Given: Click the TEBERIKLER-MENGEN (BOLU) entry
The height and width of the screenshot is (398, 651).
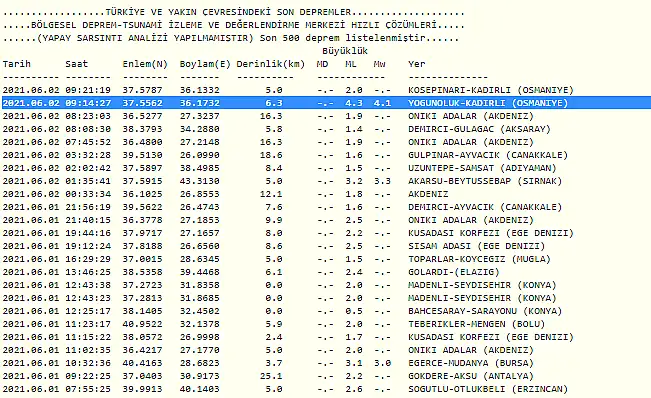Looking at the screenshot, I should [x=476, y=324].
